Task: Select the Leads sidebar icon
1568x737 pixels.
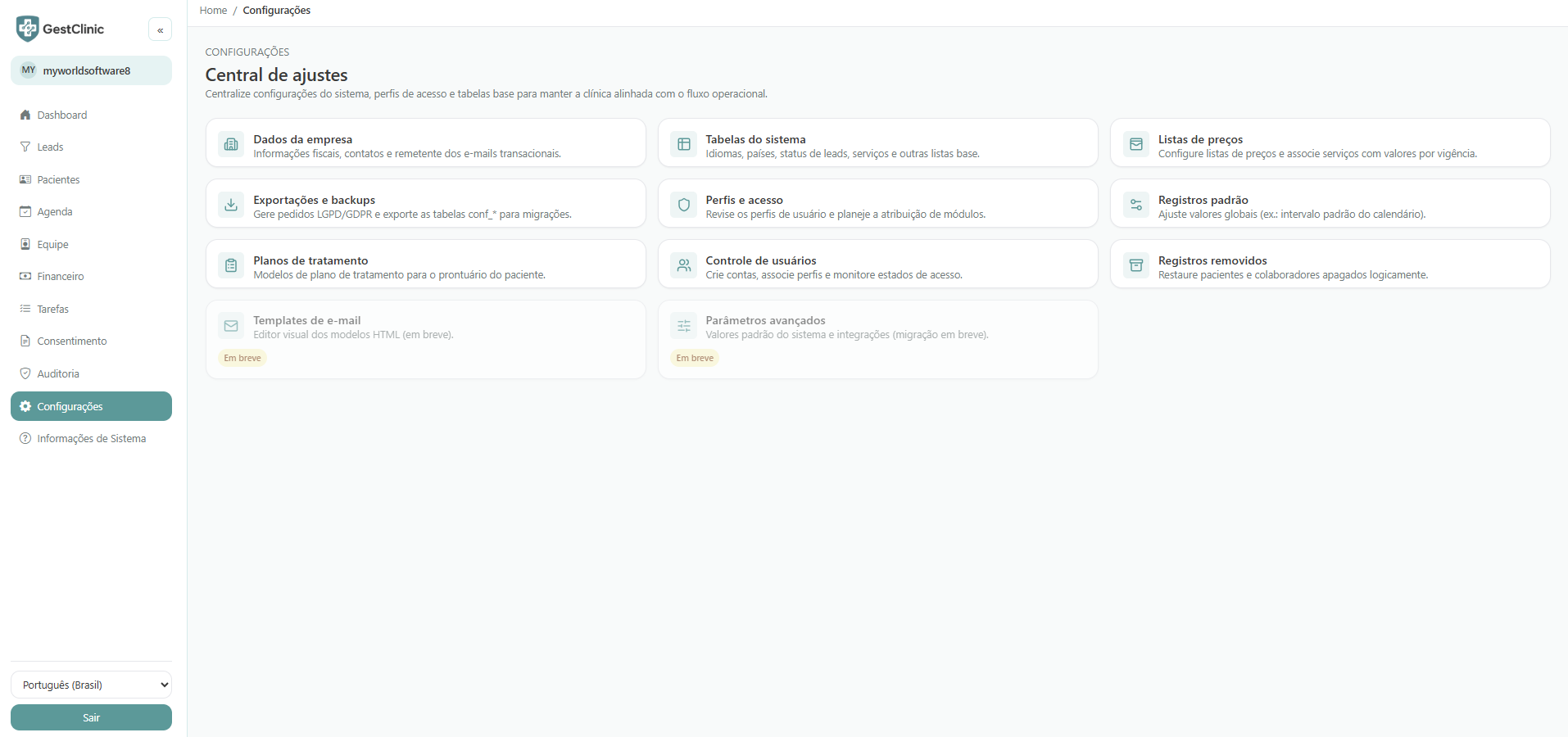Action: tap(26, 147)
